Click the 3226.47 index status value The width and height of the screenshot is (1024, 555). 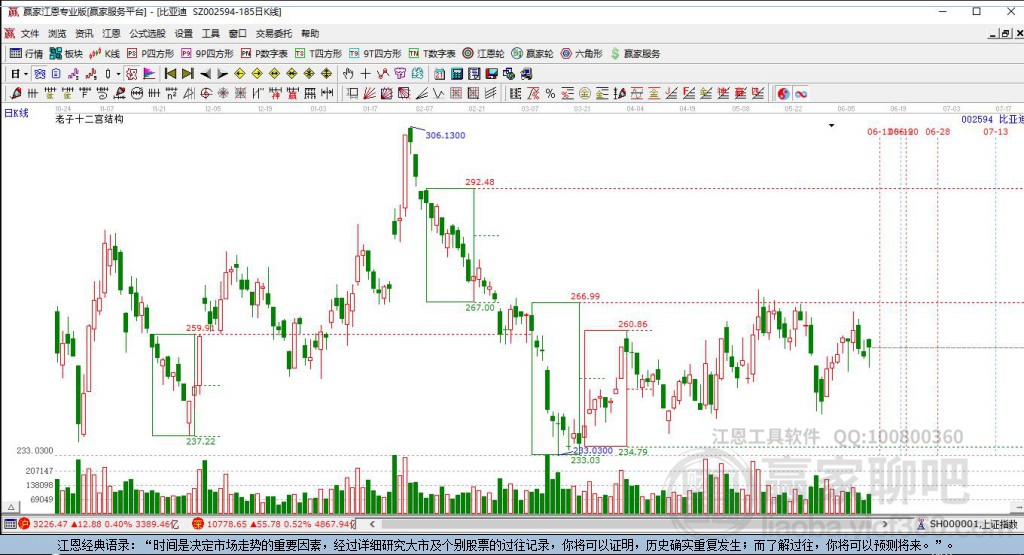[x=50, y=524]
